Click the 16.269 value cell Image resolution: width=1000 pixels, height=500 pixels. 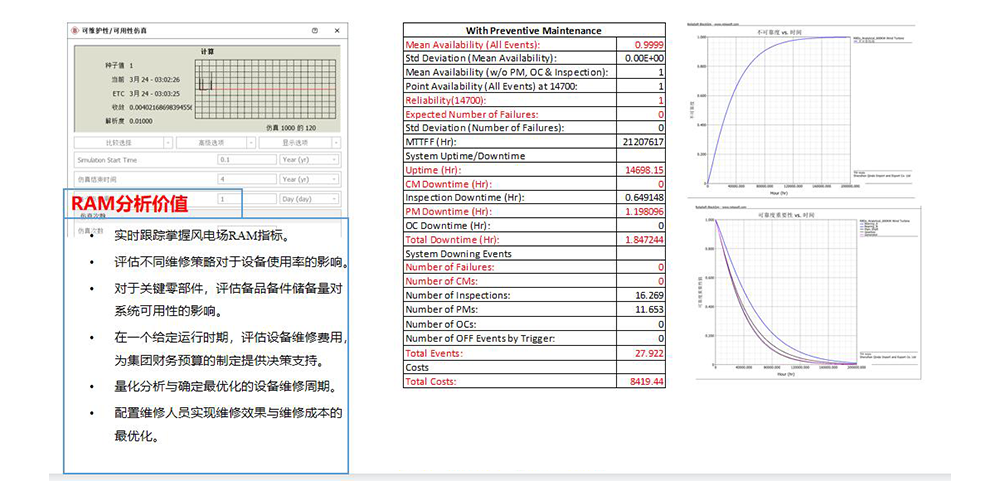coord(641,295)
